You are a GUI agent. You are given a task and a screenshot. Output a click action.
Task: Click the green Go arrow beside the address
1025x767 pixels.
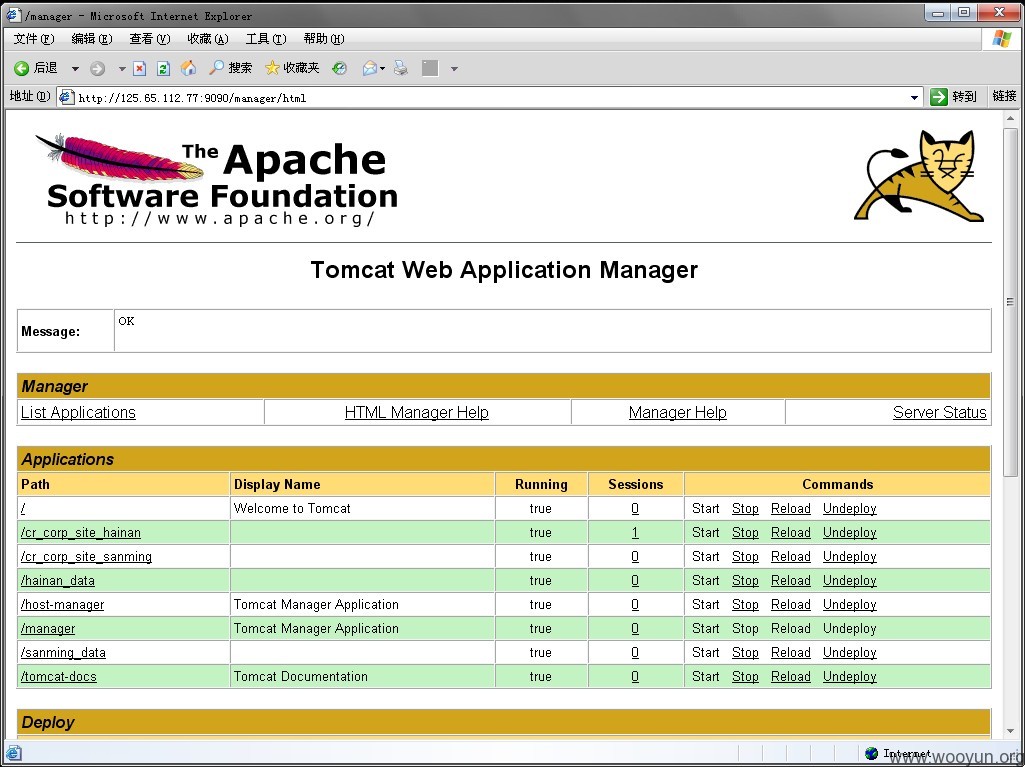click(939, 97)
